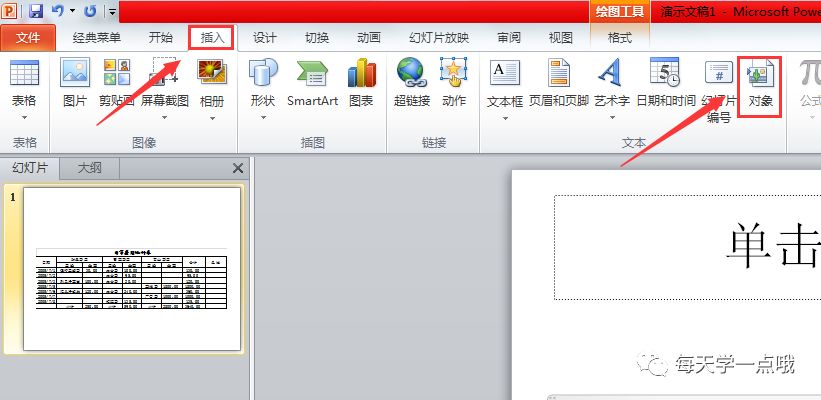The height and width of the screenshot is (400, 821).
Task: Open the 切换 transitions tab
Action: (317, 38)
